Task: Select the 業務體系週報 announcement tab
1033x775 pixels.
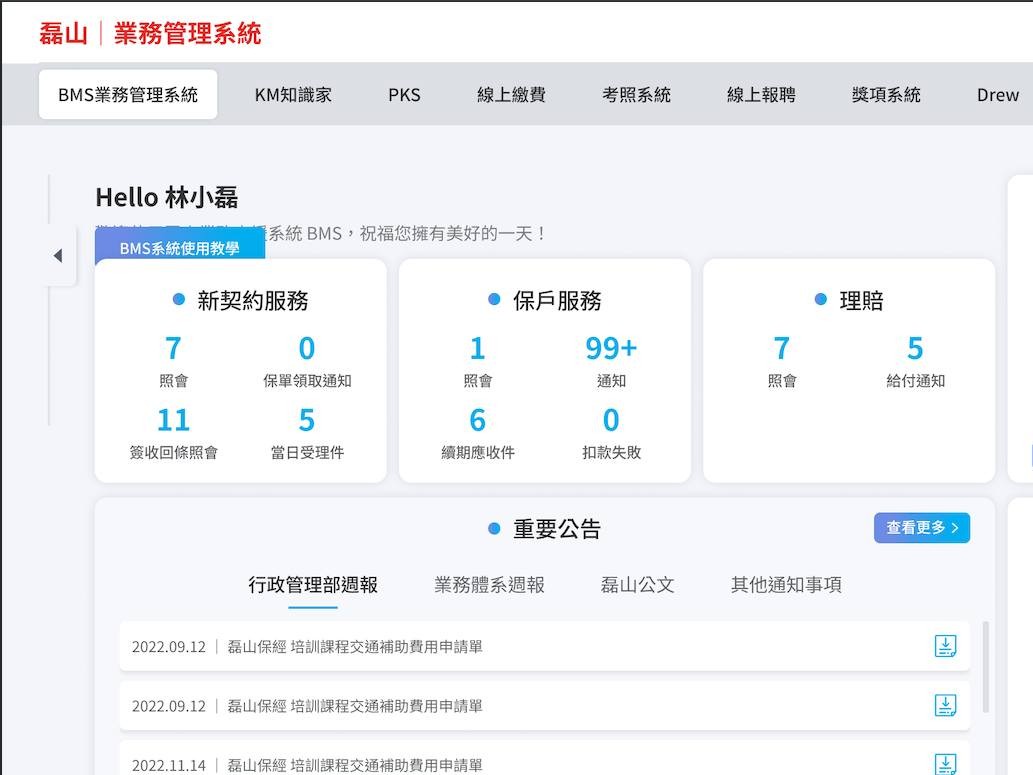Action: [x=489, y=585]
